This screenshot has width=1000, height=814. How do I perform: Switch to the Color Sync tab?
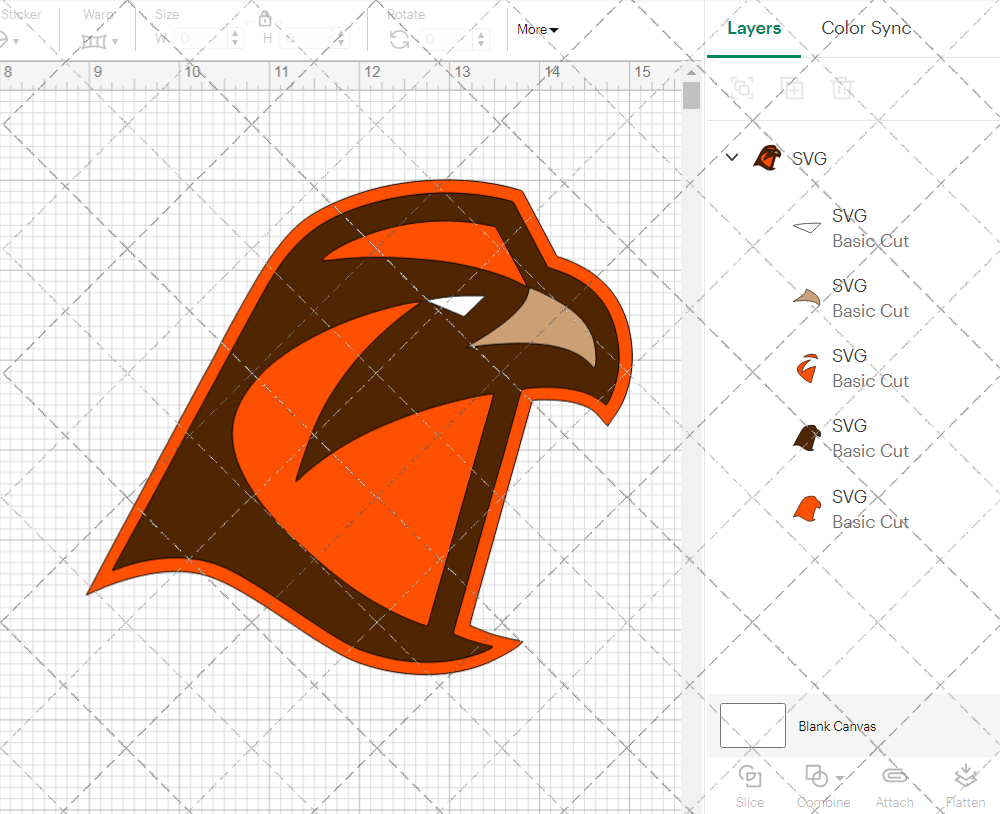tap(866, 28)
